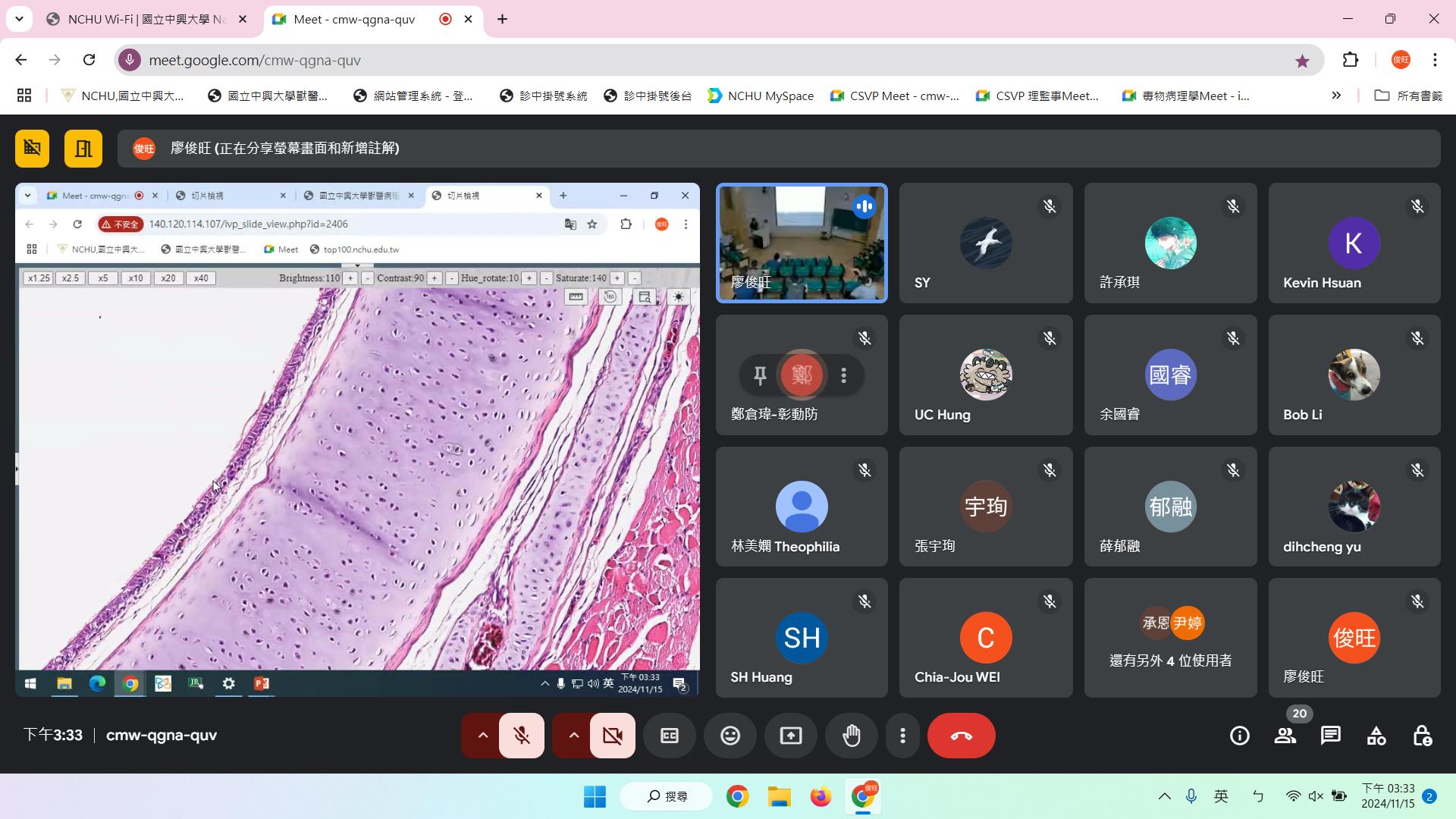The height and width of the screenshot is (819, 1456).
Task: Open host controls lock icon
Action: (x=1422, y=736)
